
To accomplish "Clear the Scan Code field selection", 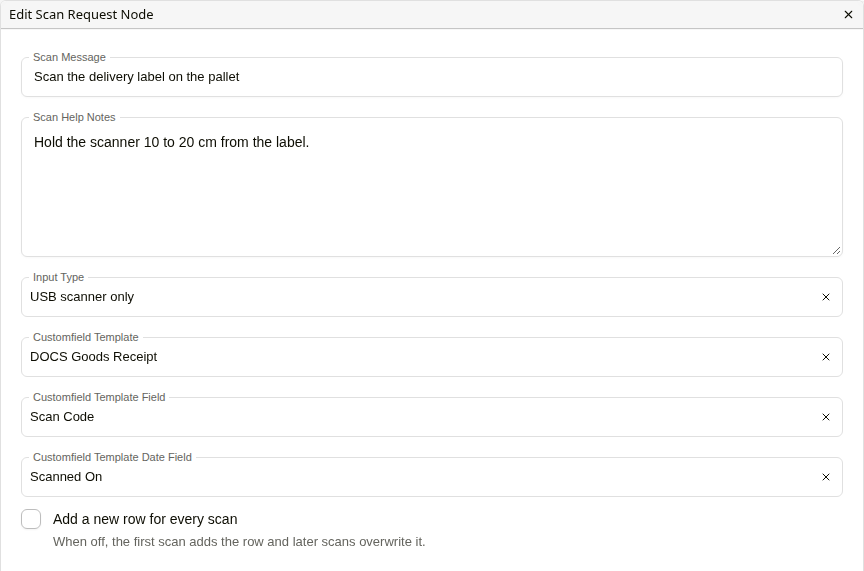I will tap(825, 417).
